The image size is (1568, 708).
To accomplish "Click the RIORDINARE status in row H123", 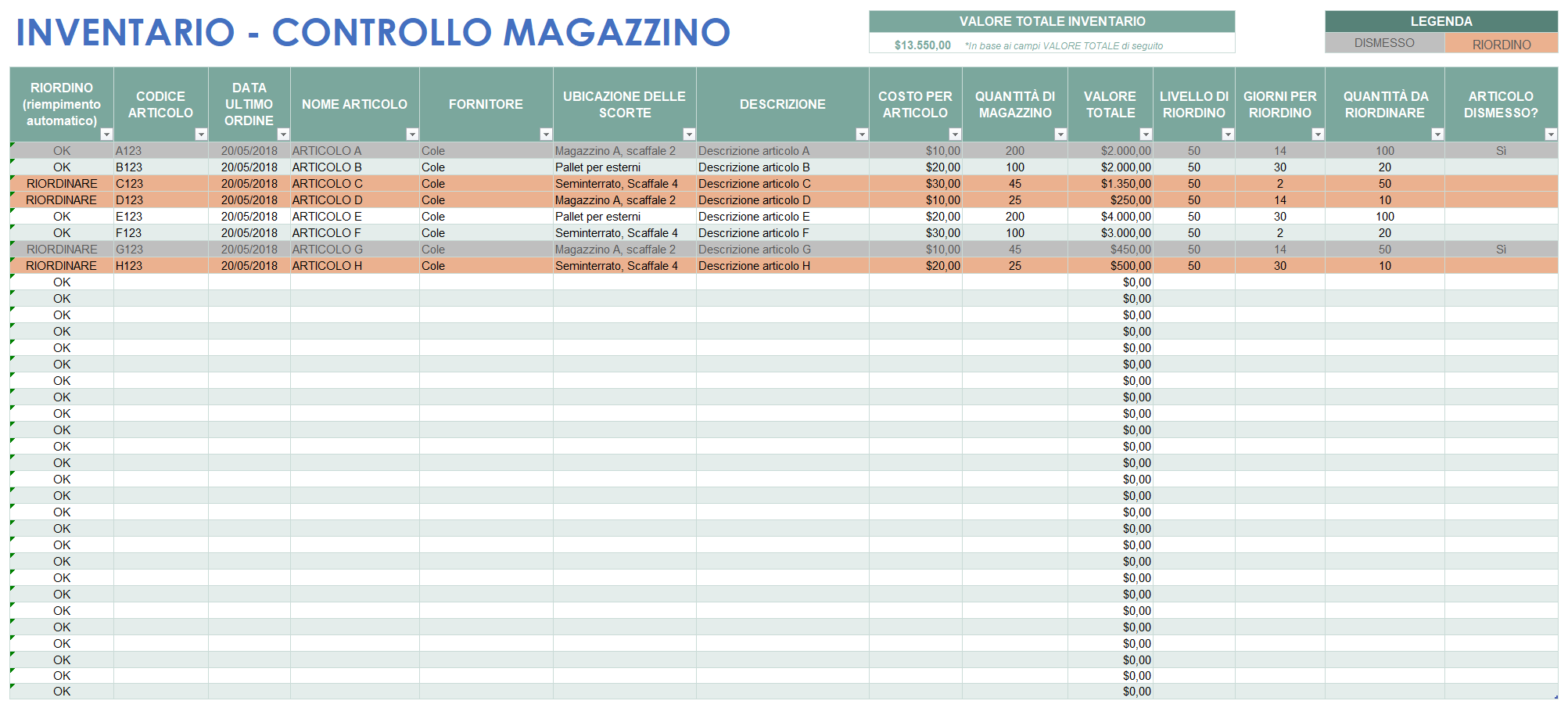I will pos(62,265).
